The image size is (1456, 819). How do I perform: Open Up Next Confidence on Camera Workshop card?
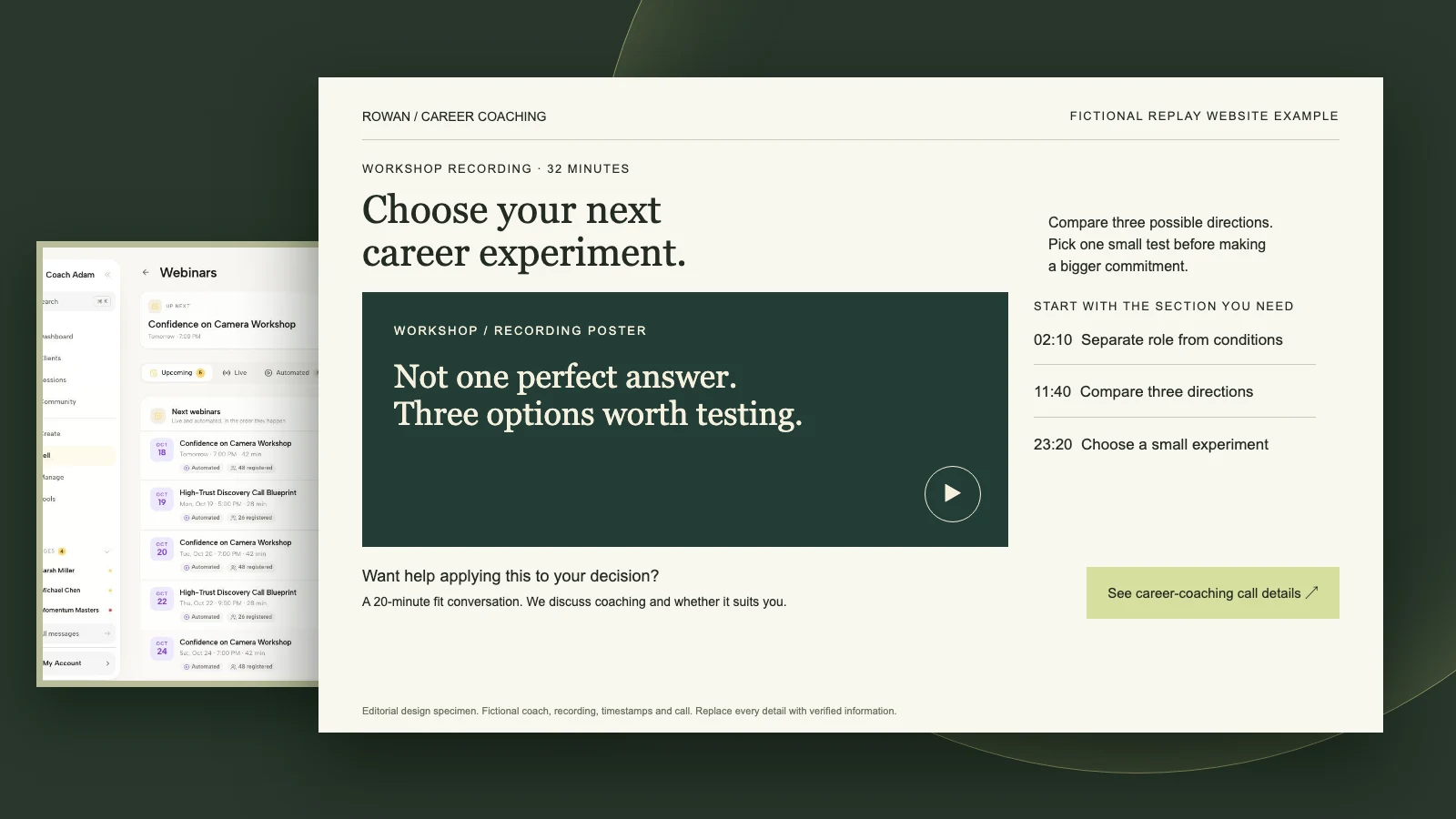click(x=229, y=320)
